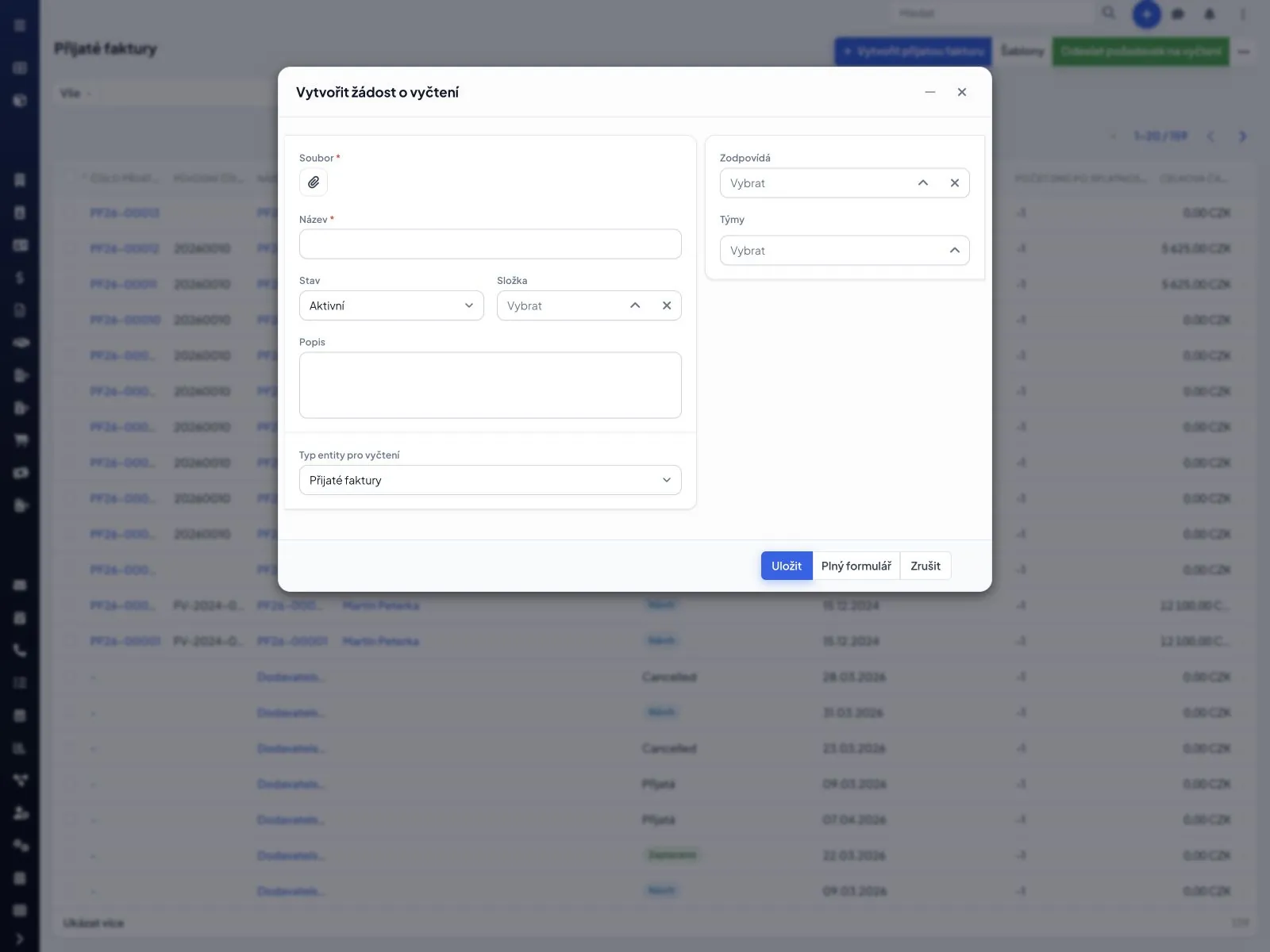
Task: Expand the Zodpovídá dropdown chevron
Action: coord(923,183)
